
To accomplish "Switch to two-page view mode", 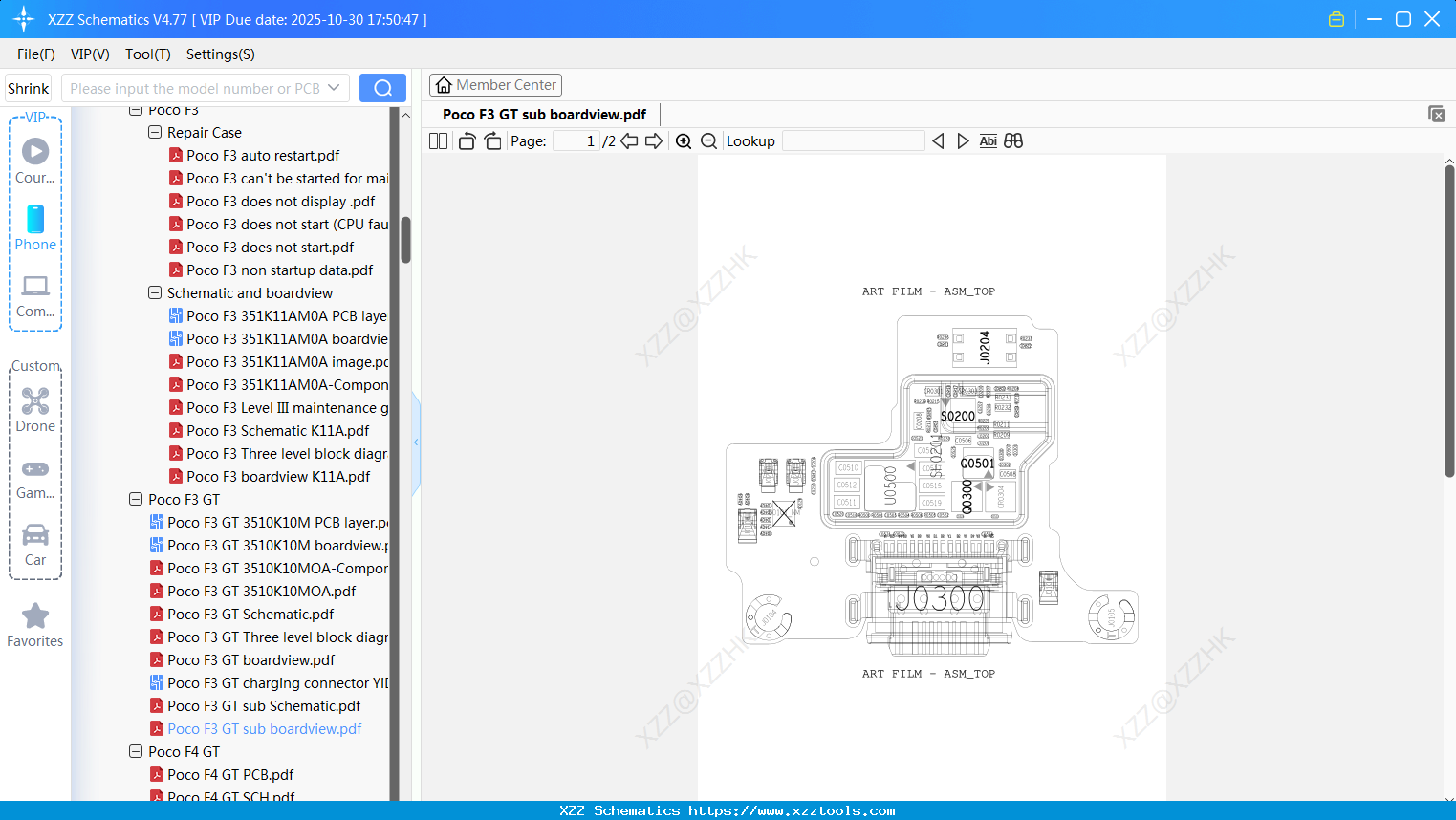I will [x=438, y=140].
